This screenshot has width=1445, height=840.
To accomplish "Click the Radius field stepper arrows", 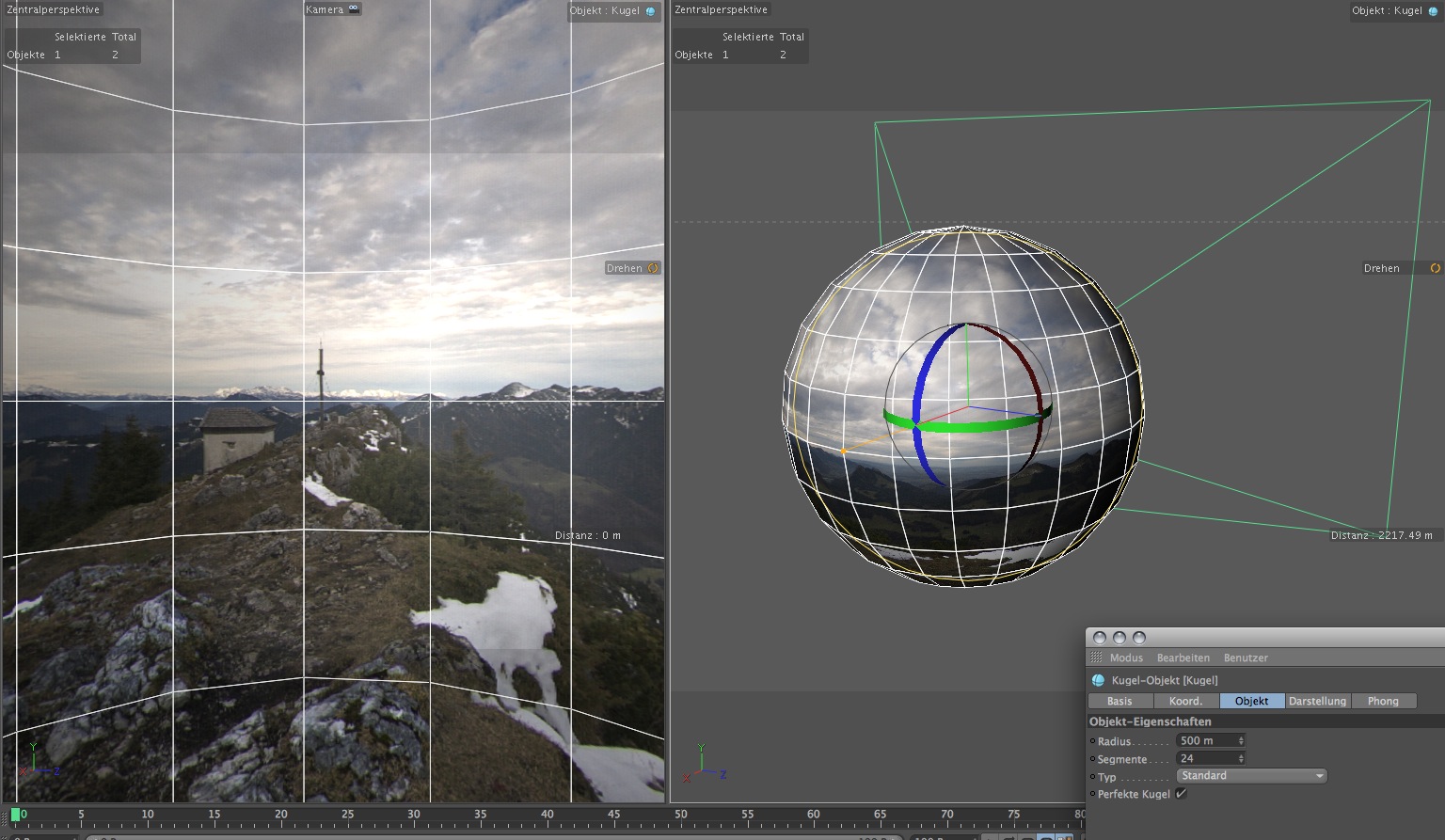I will click(x=1241, y=741).
